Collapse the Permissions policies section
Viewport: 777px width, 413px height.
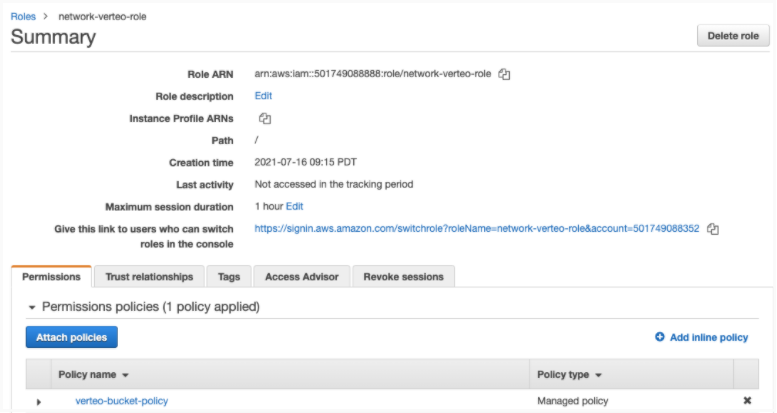click(32, 307)
